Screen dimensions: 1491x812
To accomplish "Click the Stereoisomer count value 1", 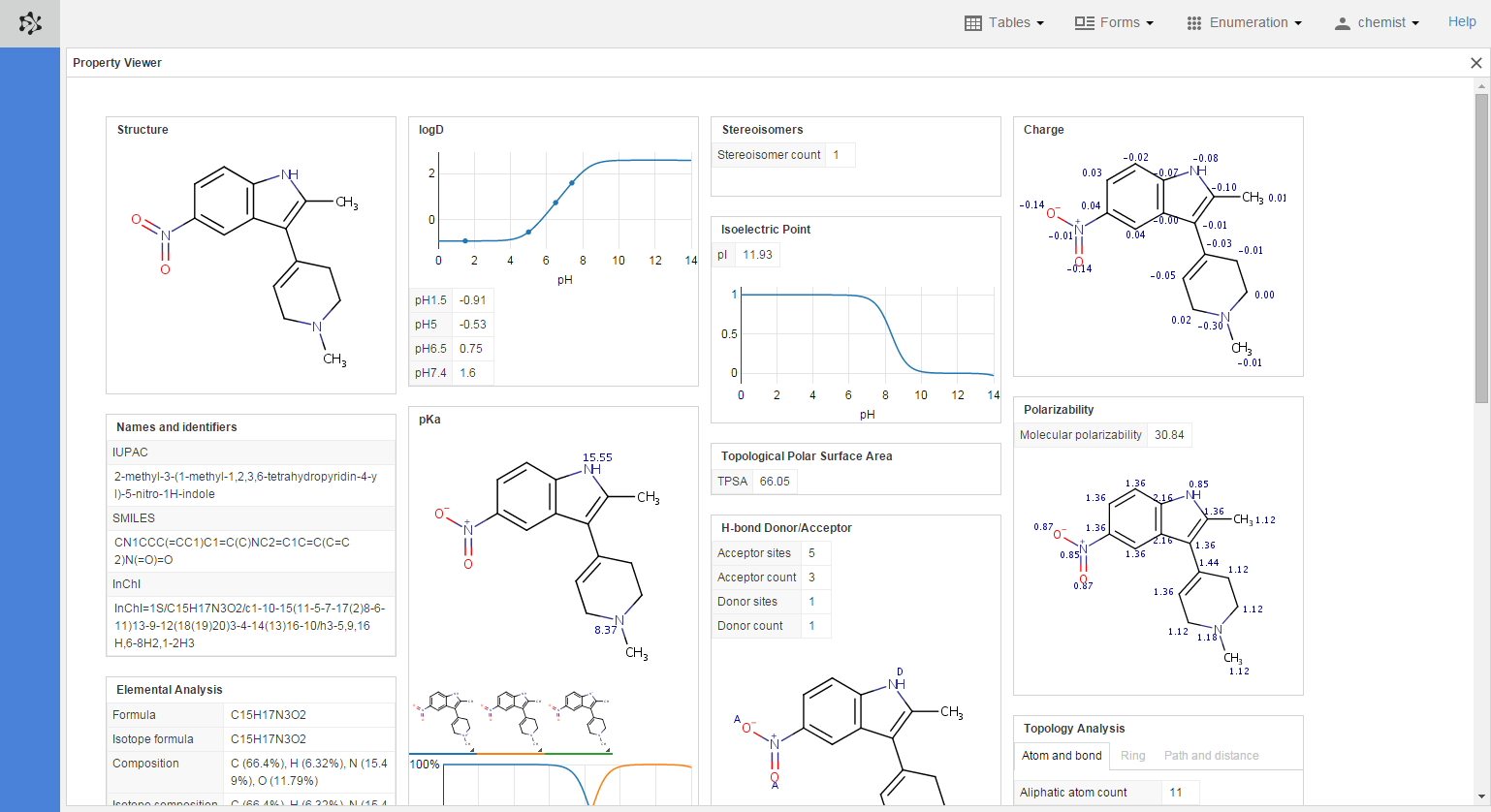I will tap(837, 155).
